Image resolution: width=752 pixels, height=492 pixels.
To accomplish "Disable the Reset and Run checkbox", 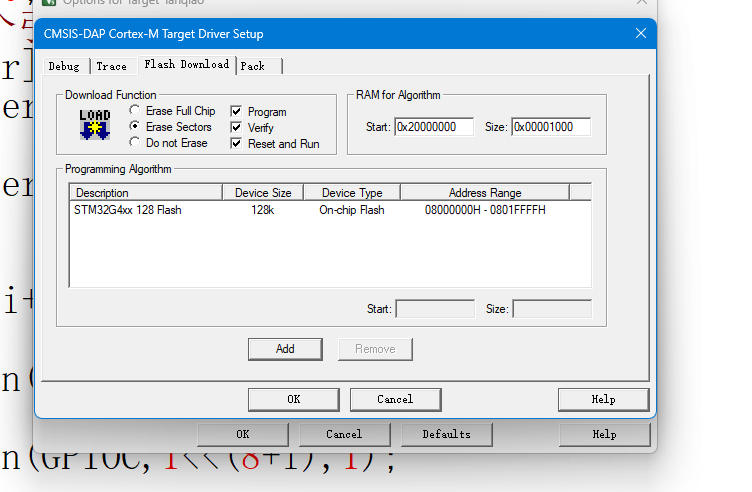I will pyautogui.click(x=236, y=143).
